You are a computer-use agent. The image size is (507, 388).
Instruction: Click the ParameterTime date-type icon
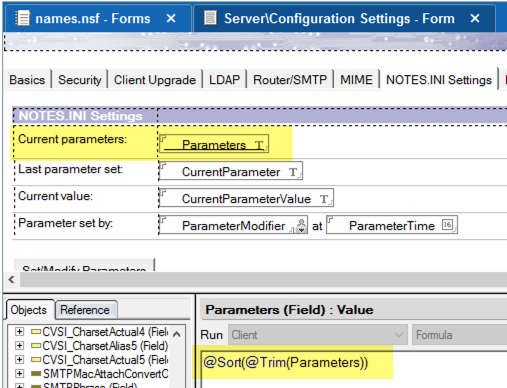pos(447,225)
